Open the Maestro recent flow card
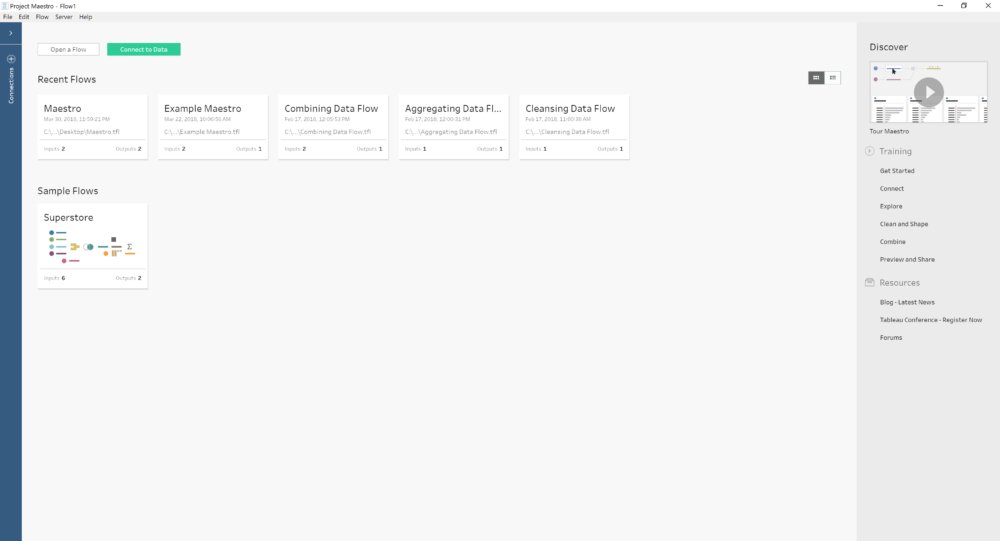Screen dimensions: 1000x541 coord(92,127)
